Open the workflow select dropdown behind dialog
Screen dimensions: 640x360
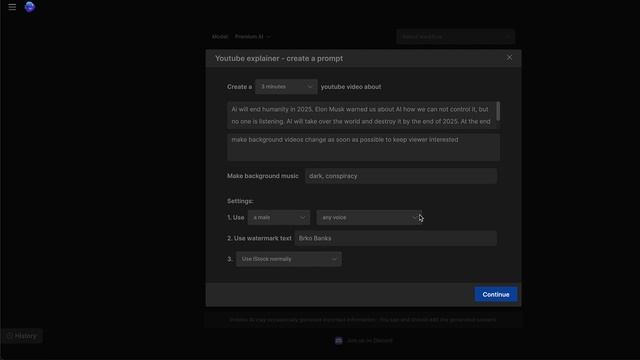point(456,37)
